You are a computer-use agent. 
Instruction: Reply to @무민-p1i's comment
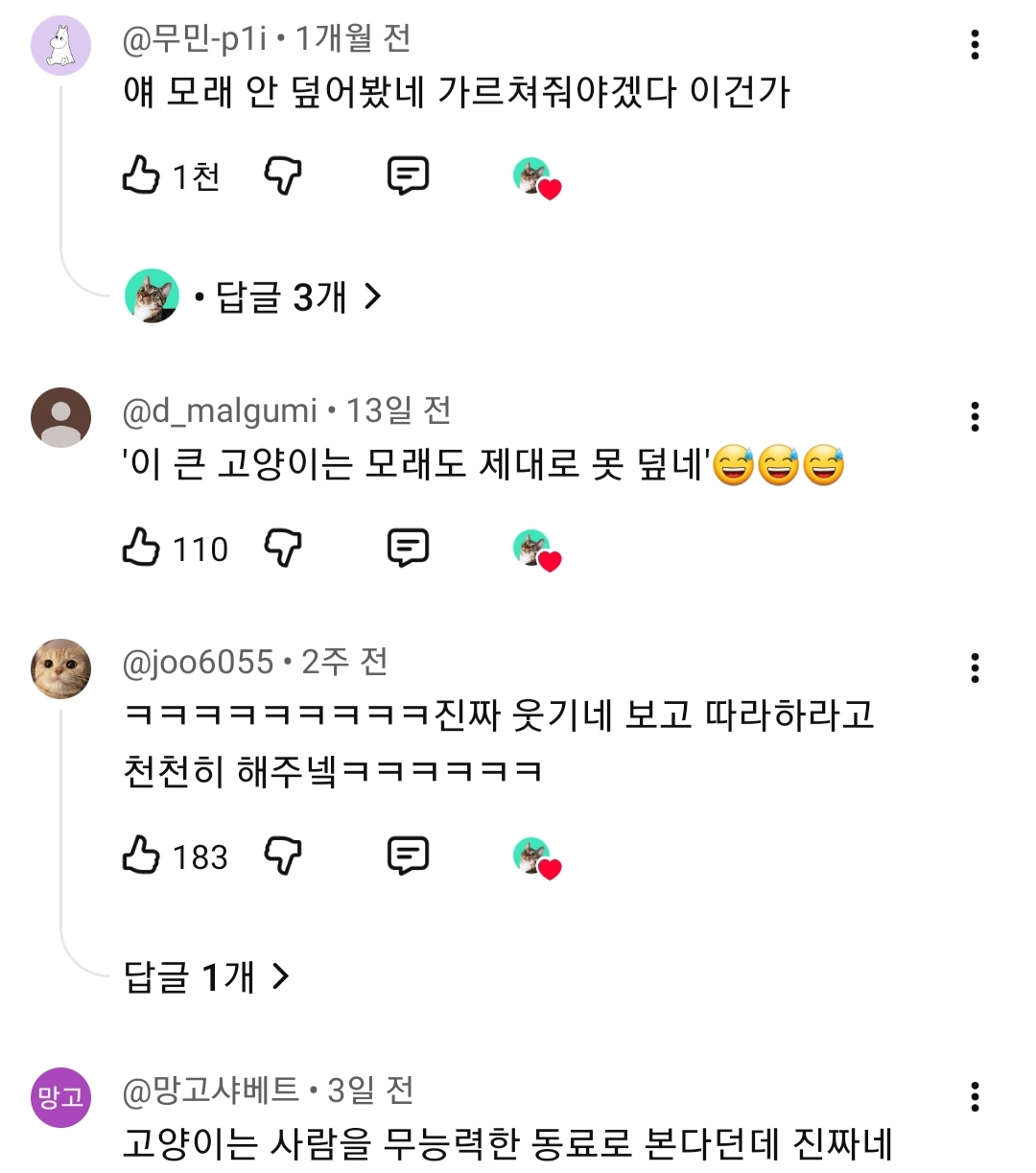(x=408, y=176)
